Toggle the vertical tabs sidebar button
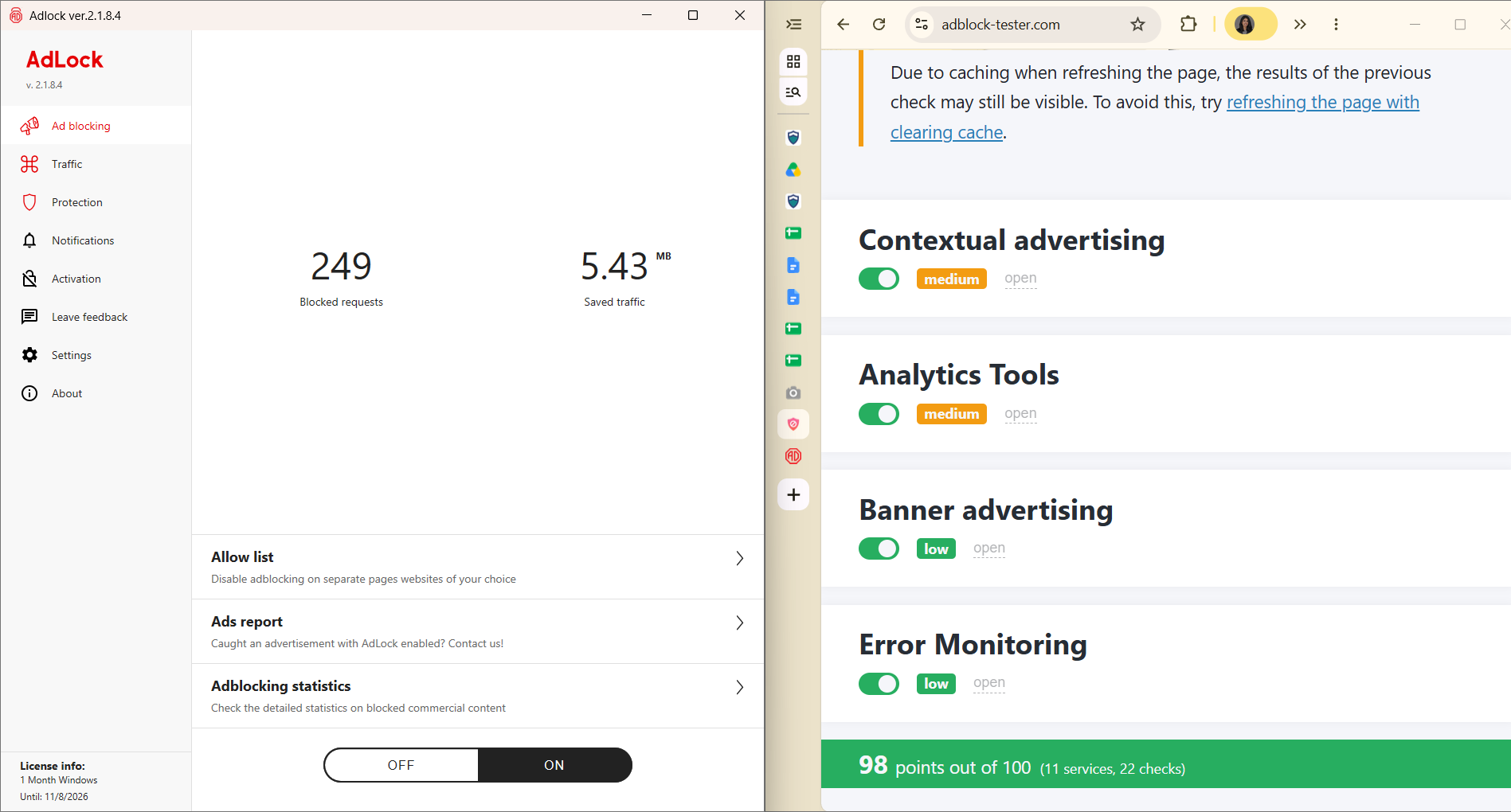This screenshot has width=1511, height=812. click(x=793, y=25)
